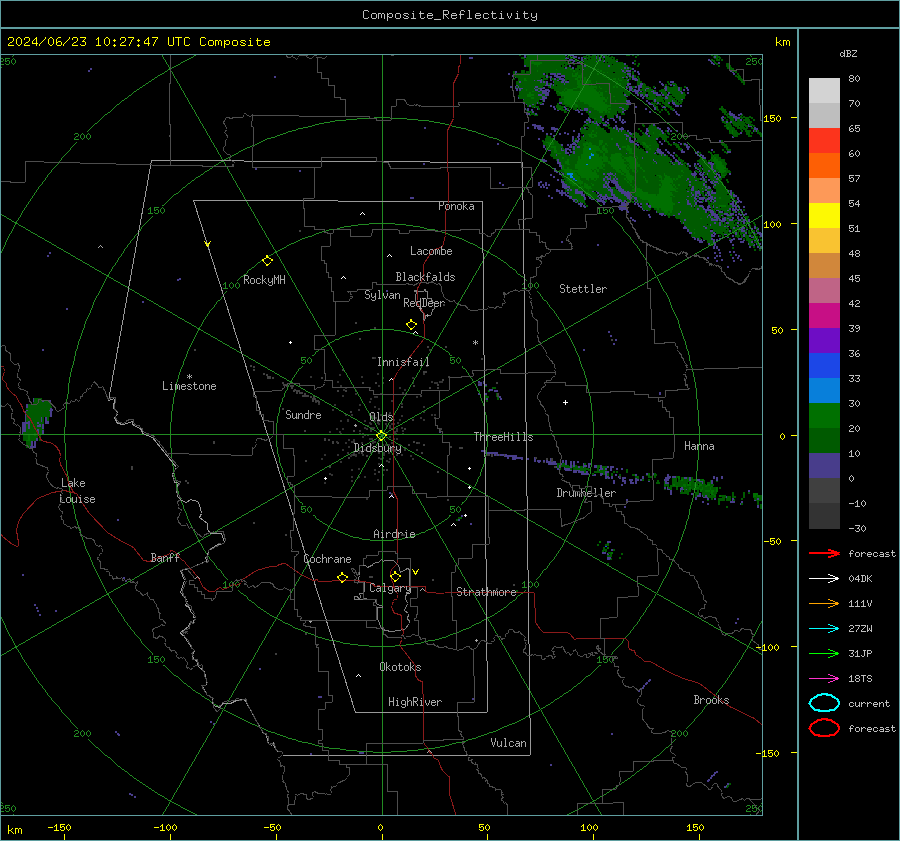
Task: Click the Ponoka map label
Action: [x=456, y=206]
